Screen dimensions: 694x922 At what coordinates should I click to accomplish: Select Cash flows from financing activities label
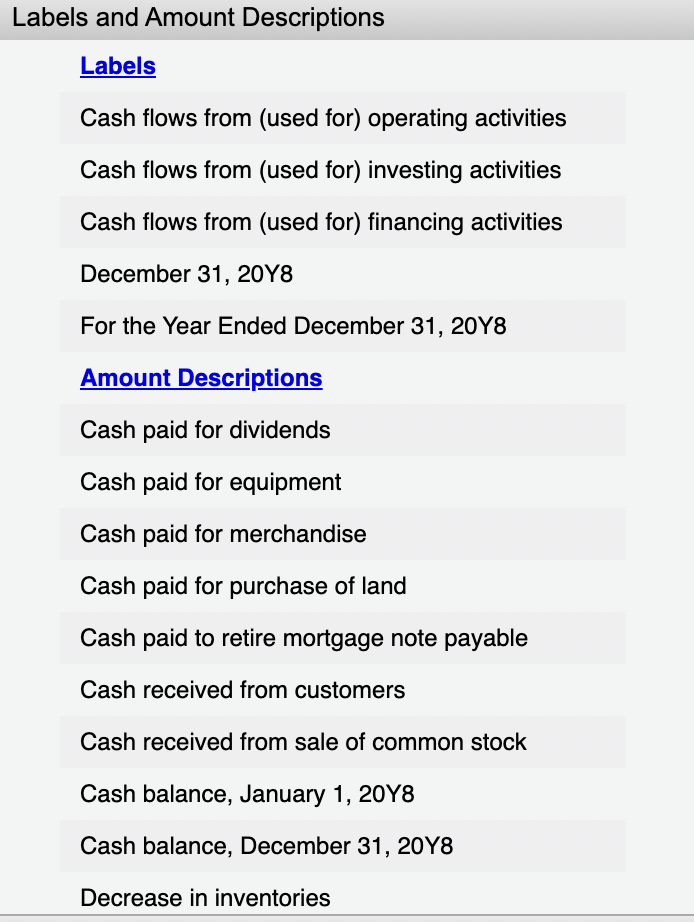click(x=322, y=222)
